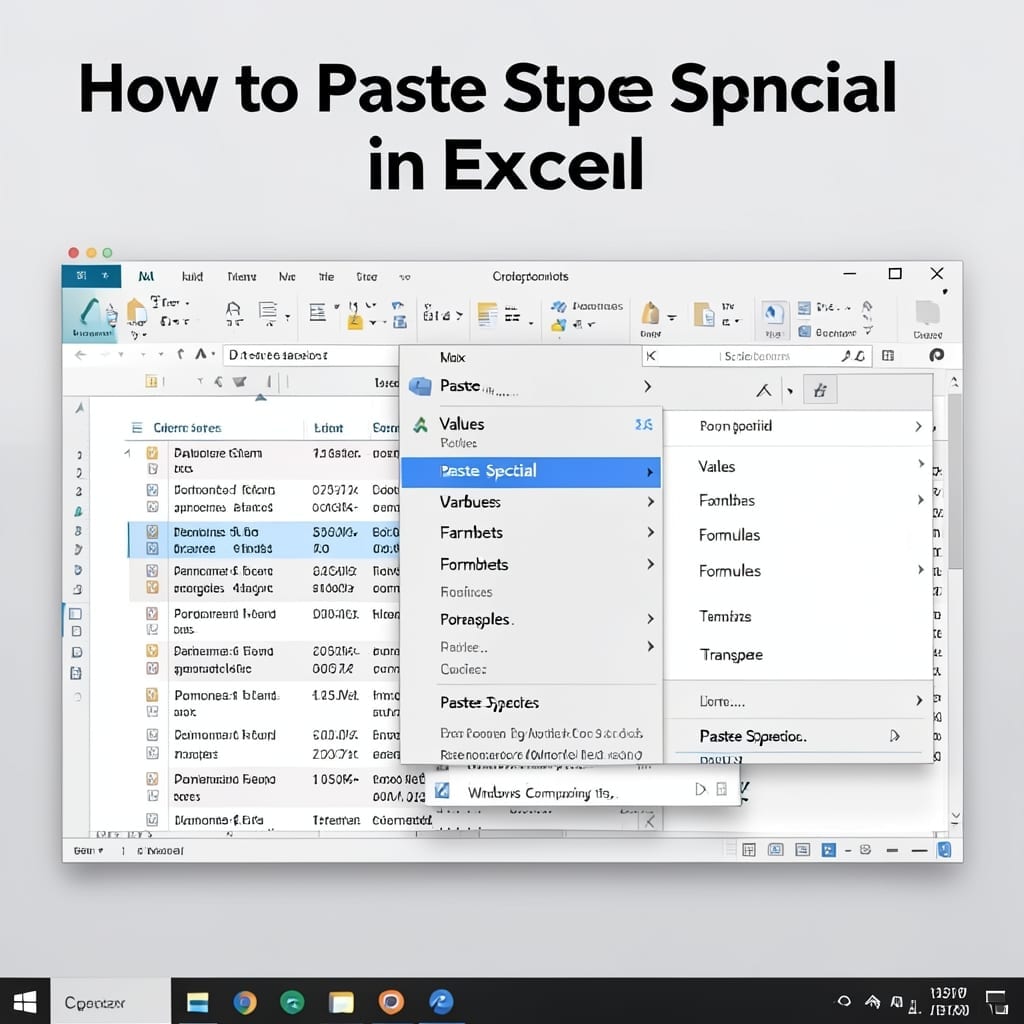This screenshot has width=1024, height=1024.
Task: Click the status bar zoom slider
Action: point(906,850)
